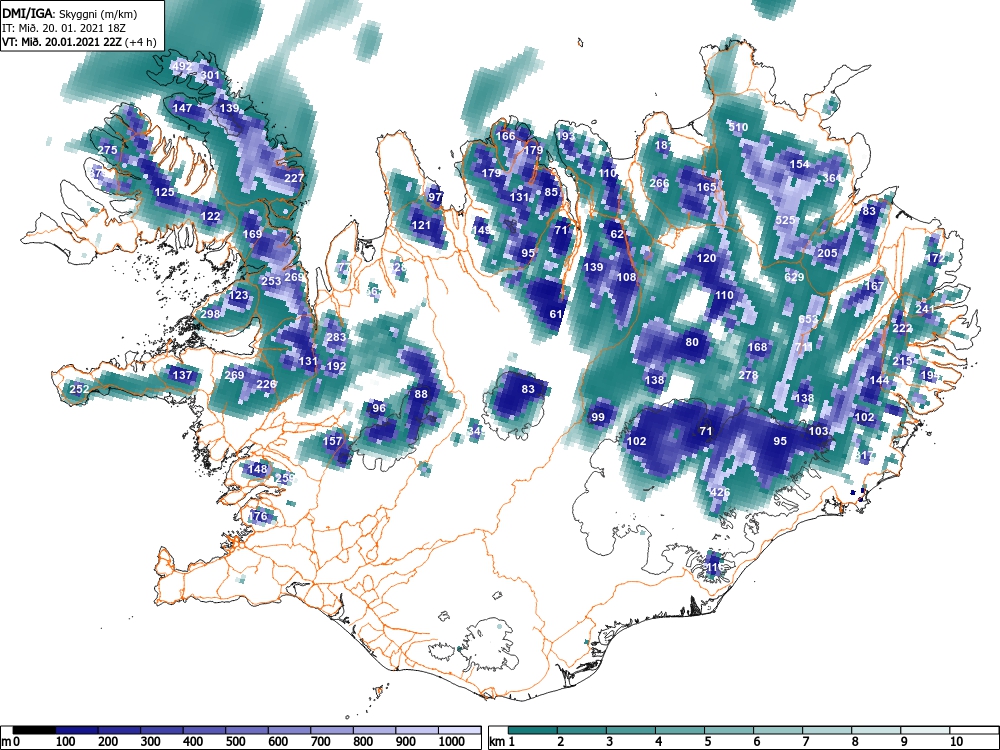1000x750 pixels.
Task: Click the visibility value 301 on the map
Action: point(210,75)
